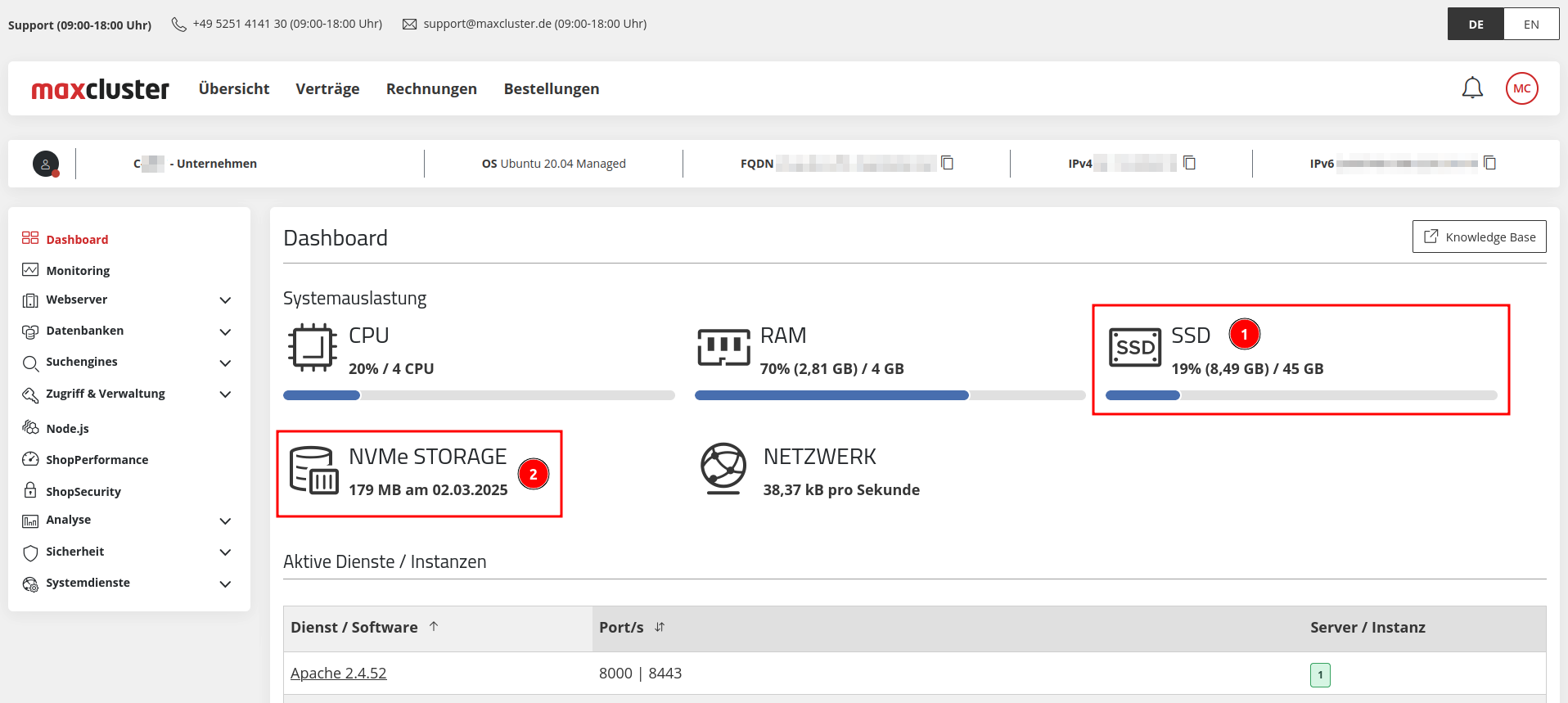
Task: Click the ShopPerformance gauge icon
Action: coord(30,459)
